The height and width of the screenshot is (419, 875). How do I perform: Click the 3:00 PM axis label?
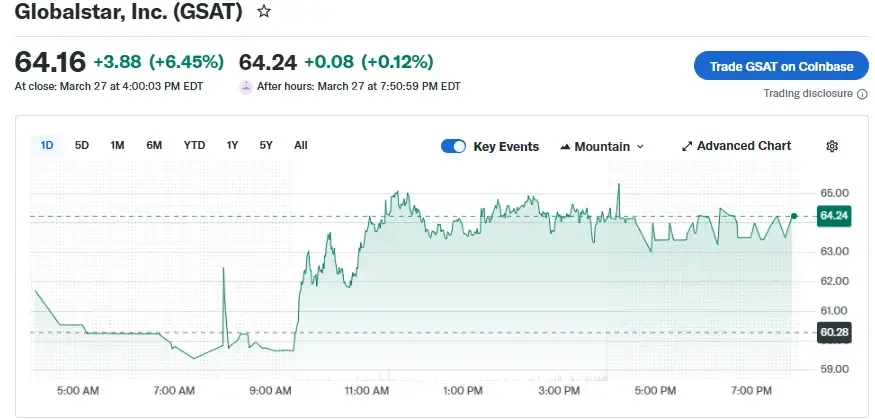[560, 391]
